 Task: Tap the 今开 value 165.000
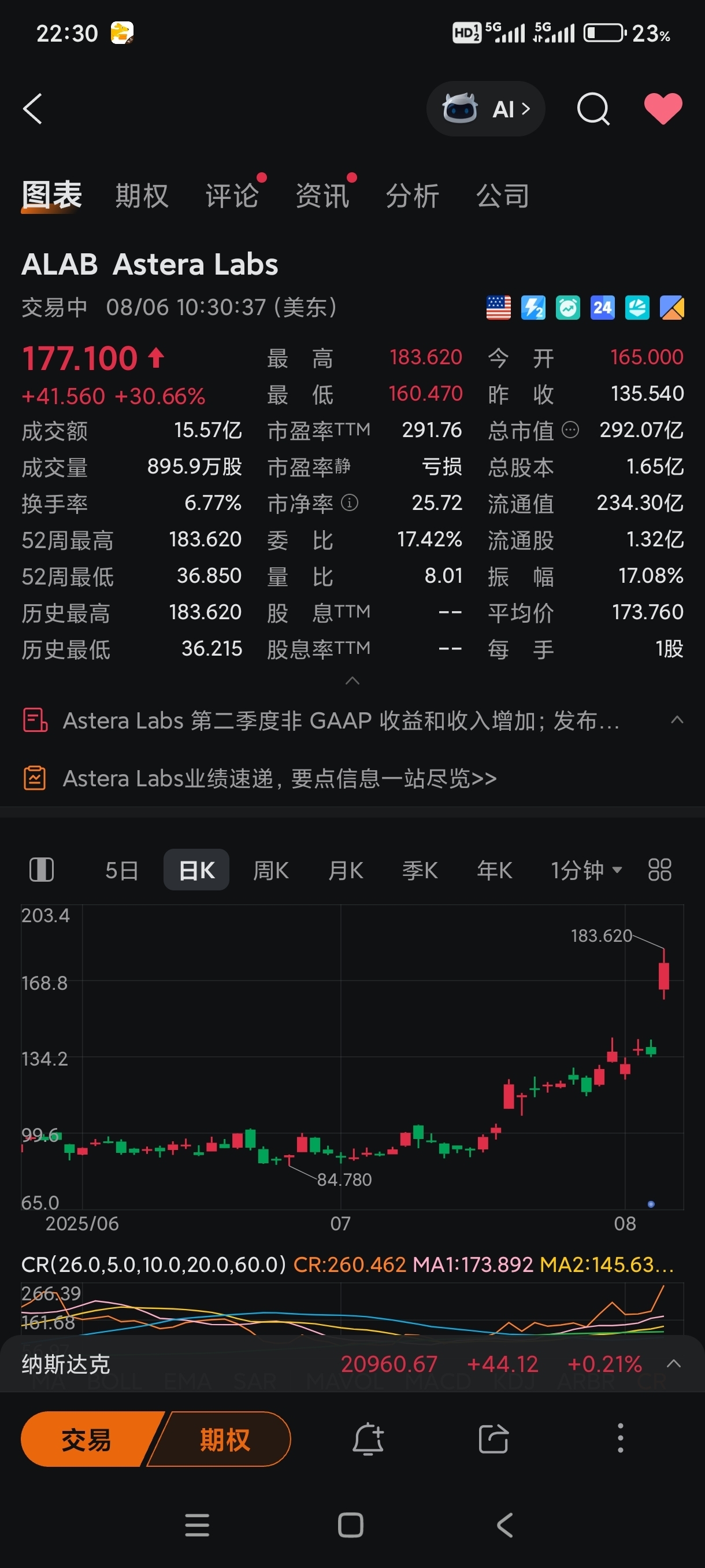pos(647,357)
